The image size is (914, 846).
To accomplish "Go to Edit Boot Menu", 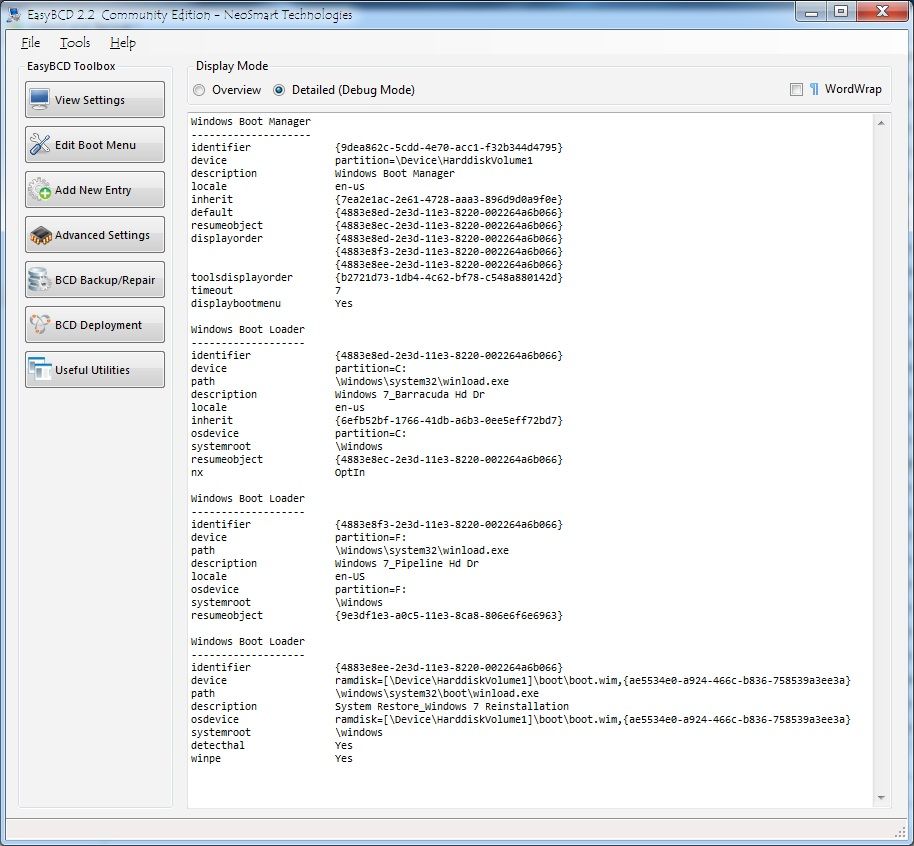I will coord(95,145).
